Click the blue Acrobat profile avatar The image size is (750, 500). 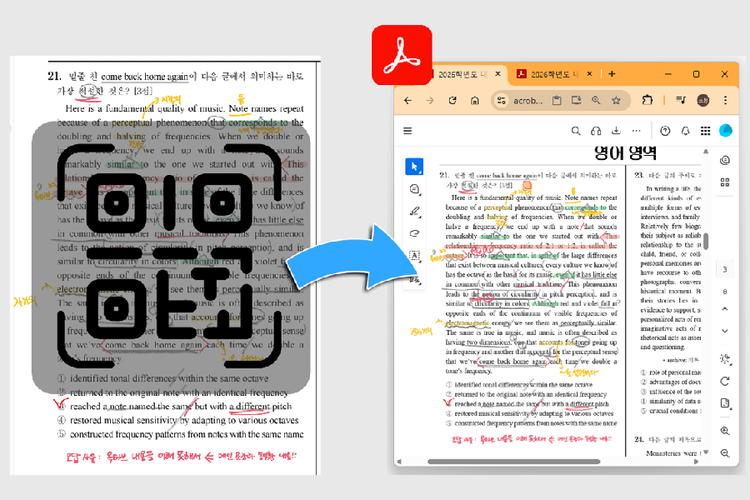point(726,131)
